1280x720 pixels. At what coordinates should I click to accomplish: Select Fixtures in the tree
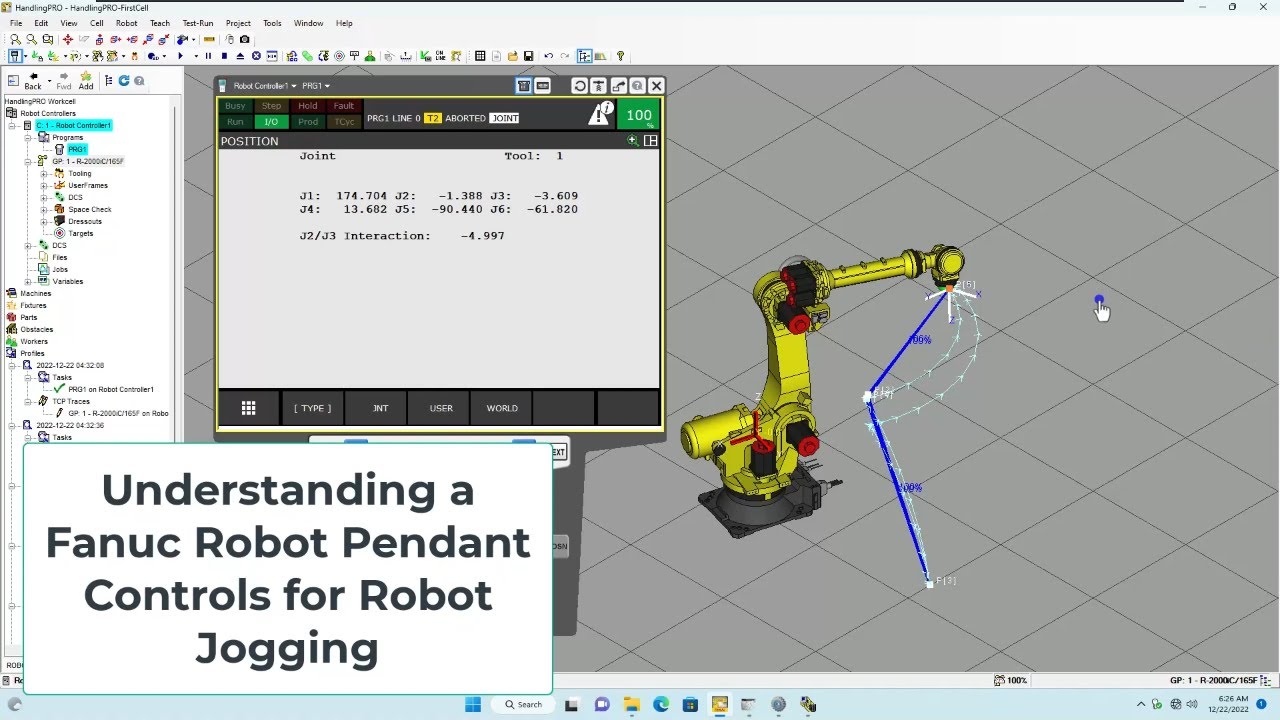coord(33,305)
